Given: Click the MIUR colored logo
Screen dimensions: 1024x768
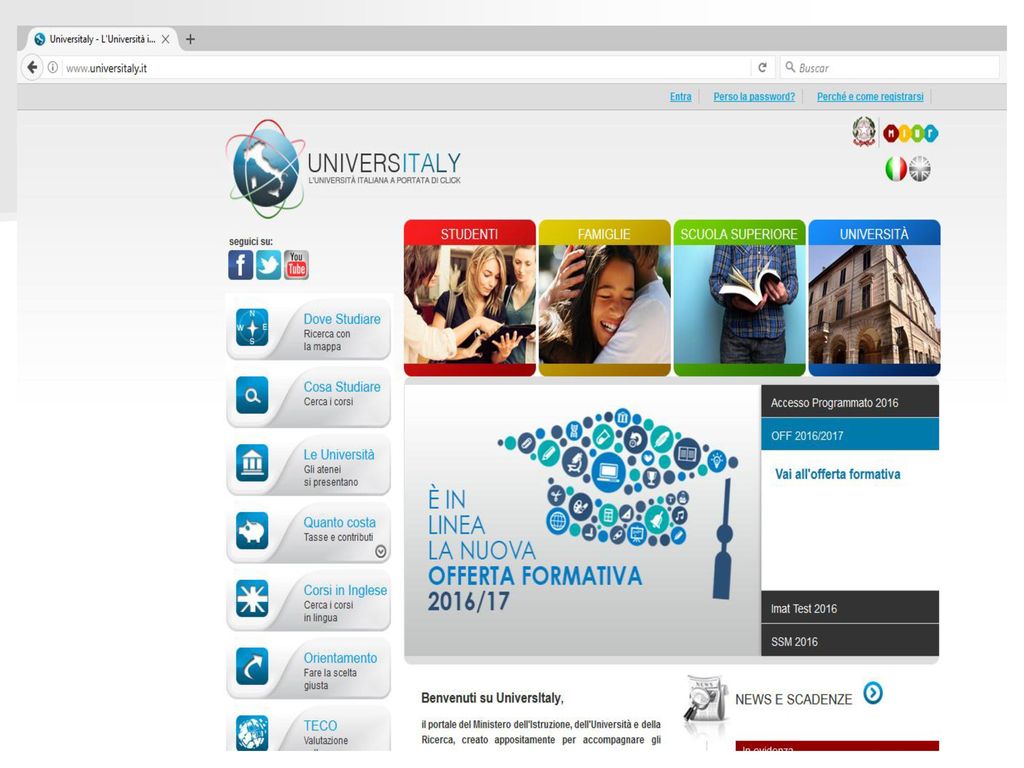Looking at the screenshot, I should click(x=910, y=133).
